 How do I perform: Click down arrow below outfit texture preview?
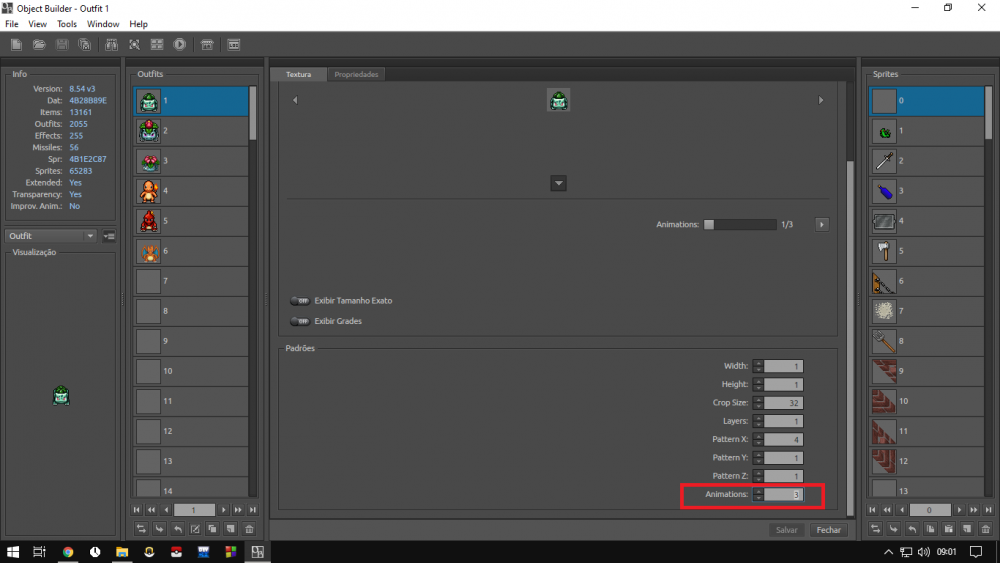(x=559, y=184)
